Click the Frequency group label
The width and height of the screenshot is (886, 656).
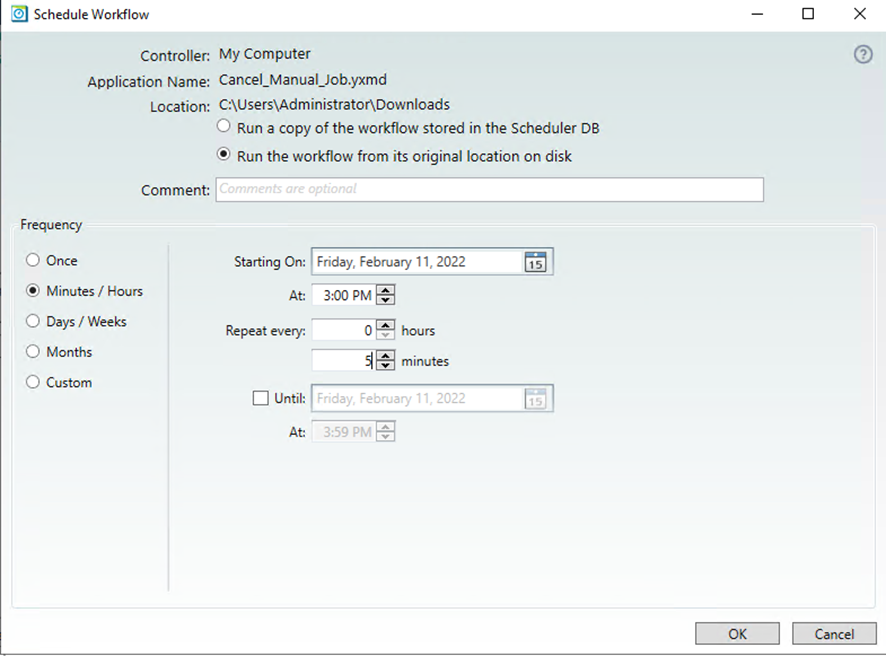51,225
